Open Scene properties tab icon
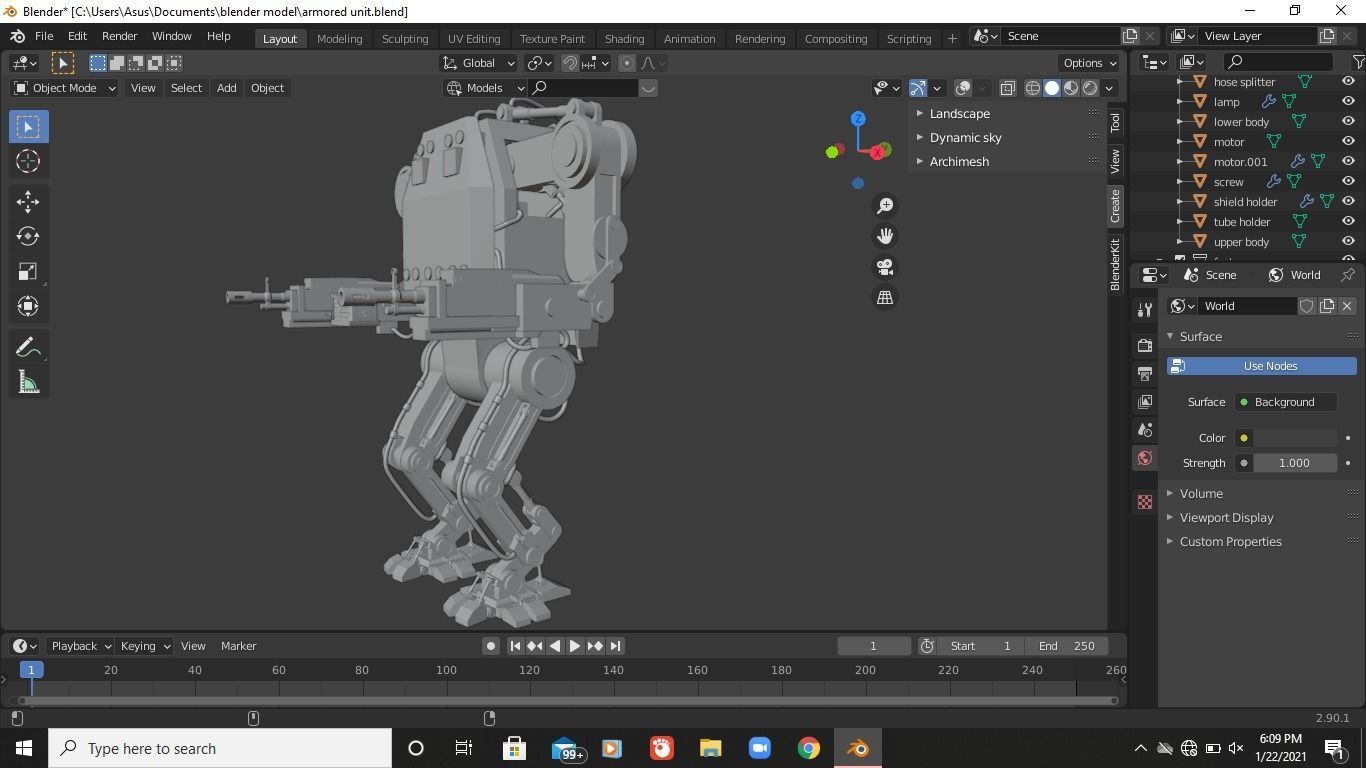Image resolution: width=1366 pixels, height=768 pixels. [x=1145, y=429]
